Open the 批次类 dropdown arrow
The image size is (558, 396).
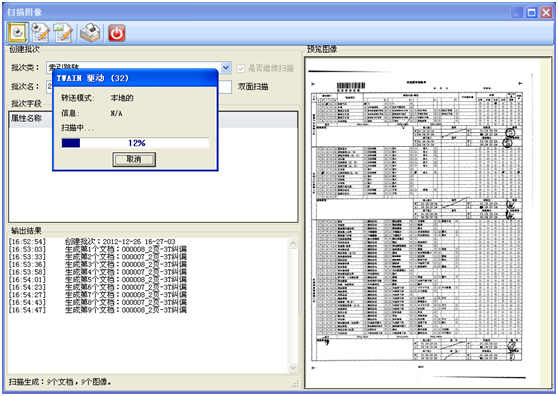point(226,67)
